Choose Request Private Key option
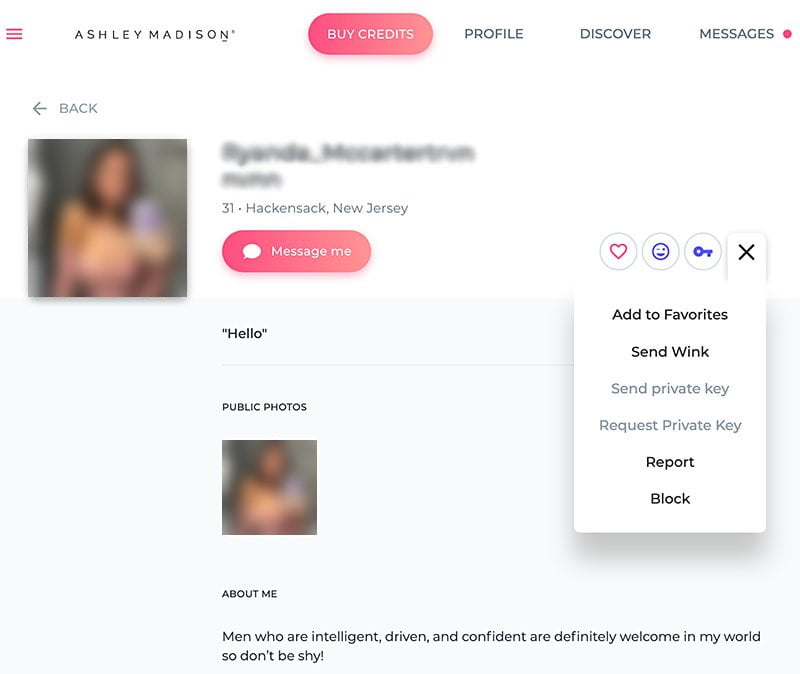Image resolution: width=800 pixels, height=674 pixels. click(x=670, y=426)
